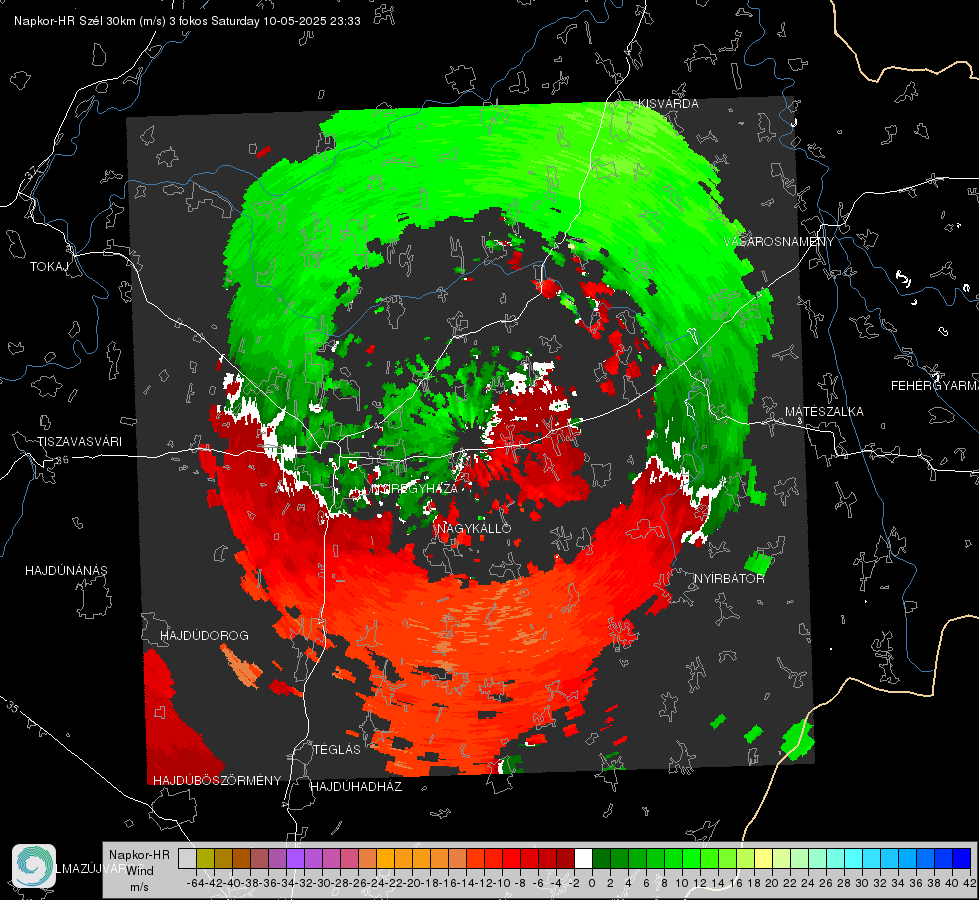This screenshot has width=979, height=900.
Task: Click the '20' legend scale value
Action: coord(772,883)
